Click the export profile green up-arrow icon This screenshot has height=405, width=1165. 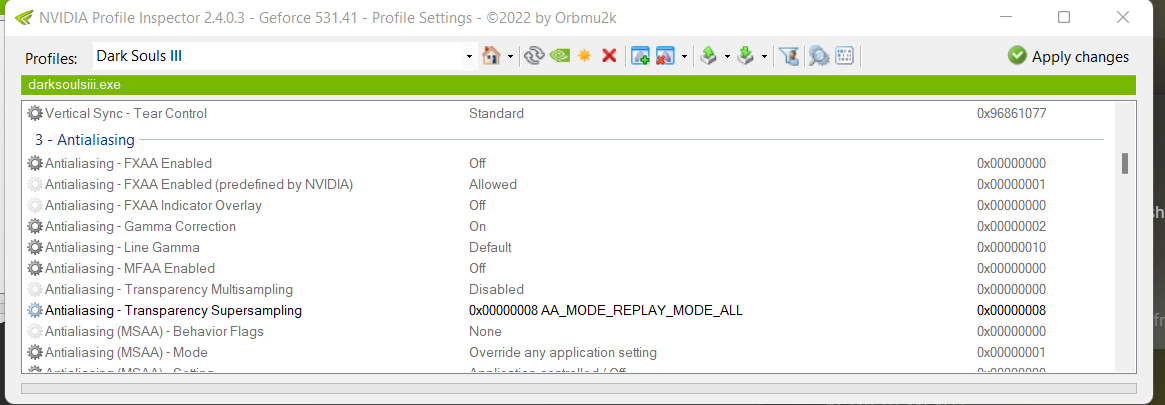(x=709, y=56)
